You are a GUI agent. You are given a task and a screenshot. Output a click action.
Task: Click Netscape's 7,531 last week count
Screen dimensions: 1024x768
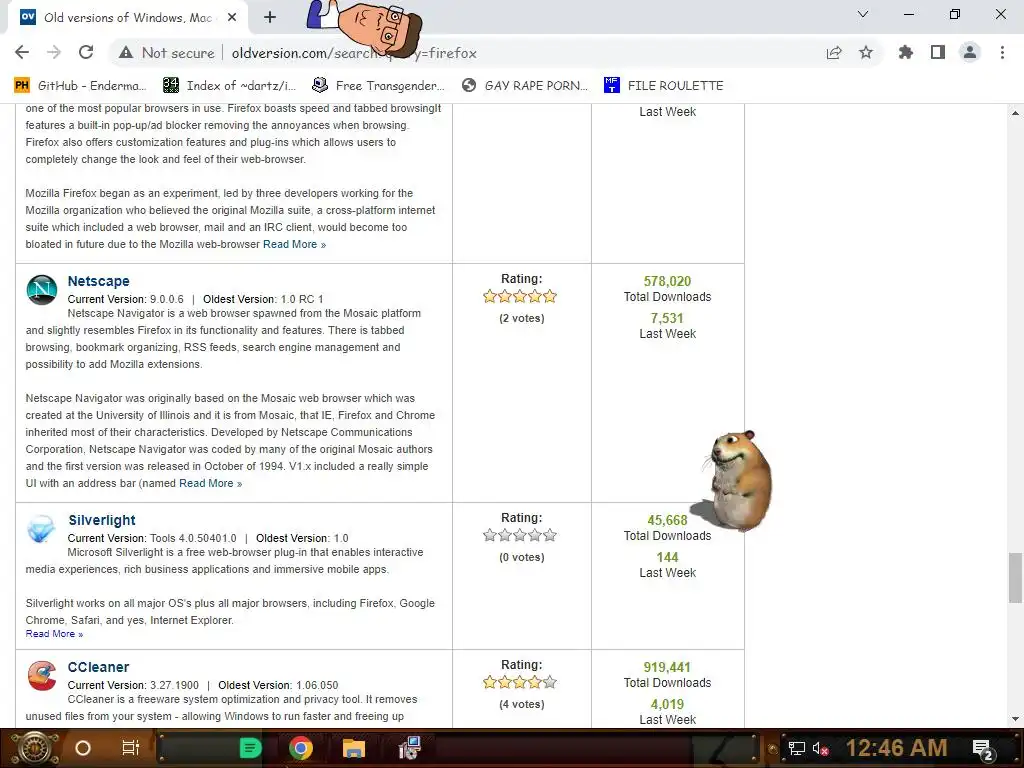(x=667, y=318)
